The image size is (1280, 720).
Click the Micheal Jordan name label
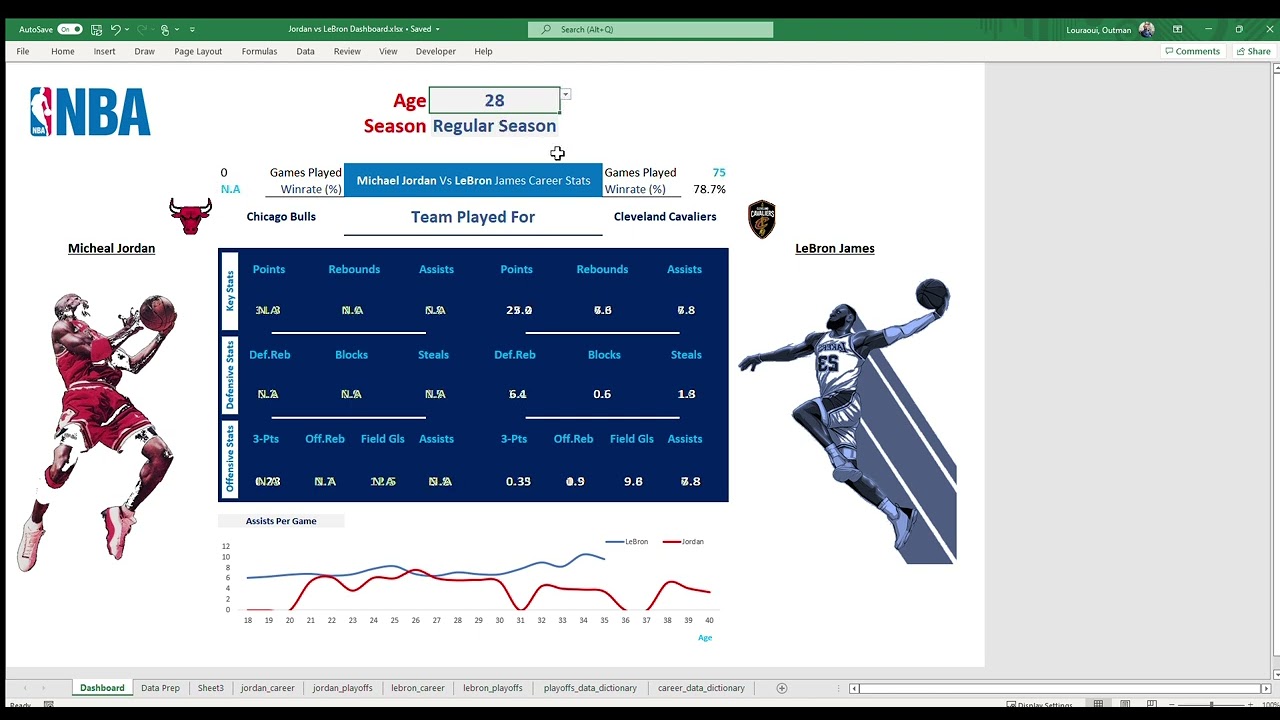111,248
